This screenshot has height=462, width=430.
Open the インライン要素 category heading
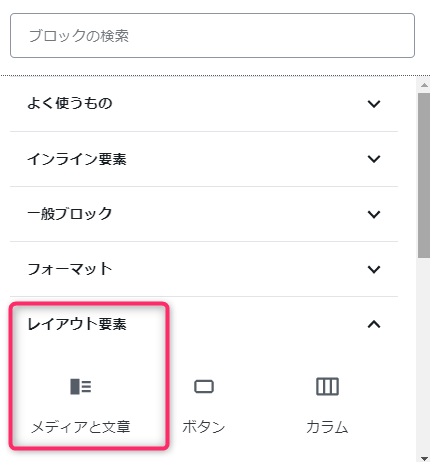pos(77,159)
